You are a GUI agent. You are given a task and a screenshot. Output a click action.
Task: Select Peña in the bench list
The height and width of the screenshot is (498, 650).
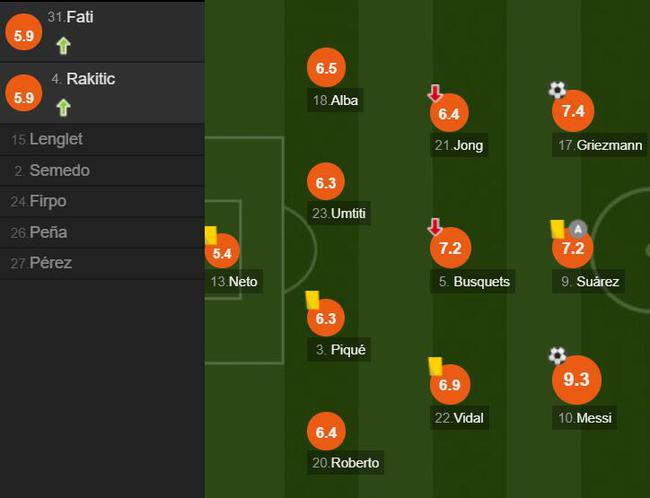48,233
